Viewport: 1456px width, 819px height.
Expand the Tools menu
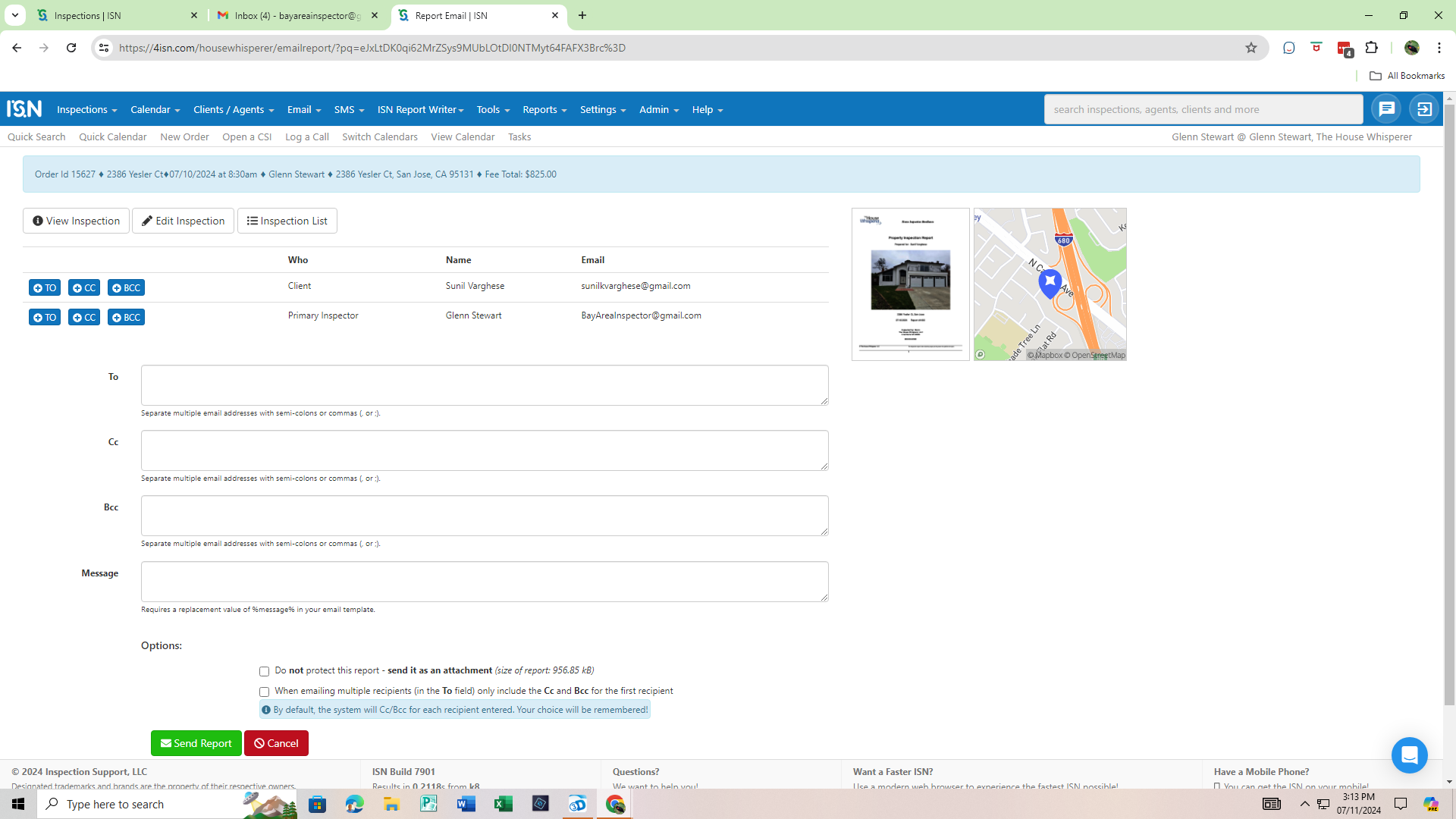(x=493, y=109)
